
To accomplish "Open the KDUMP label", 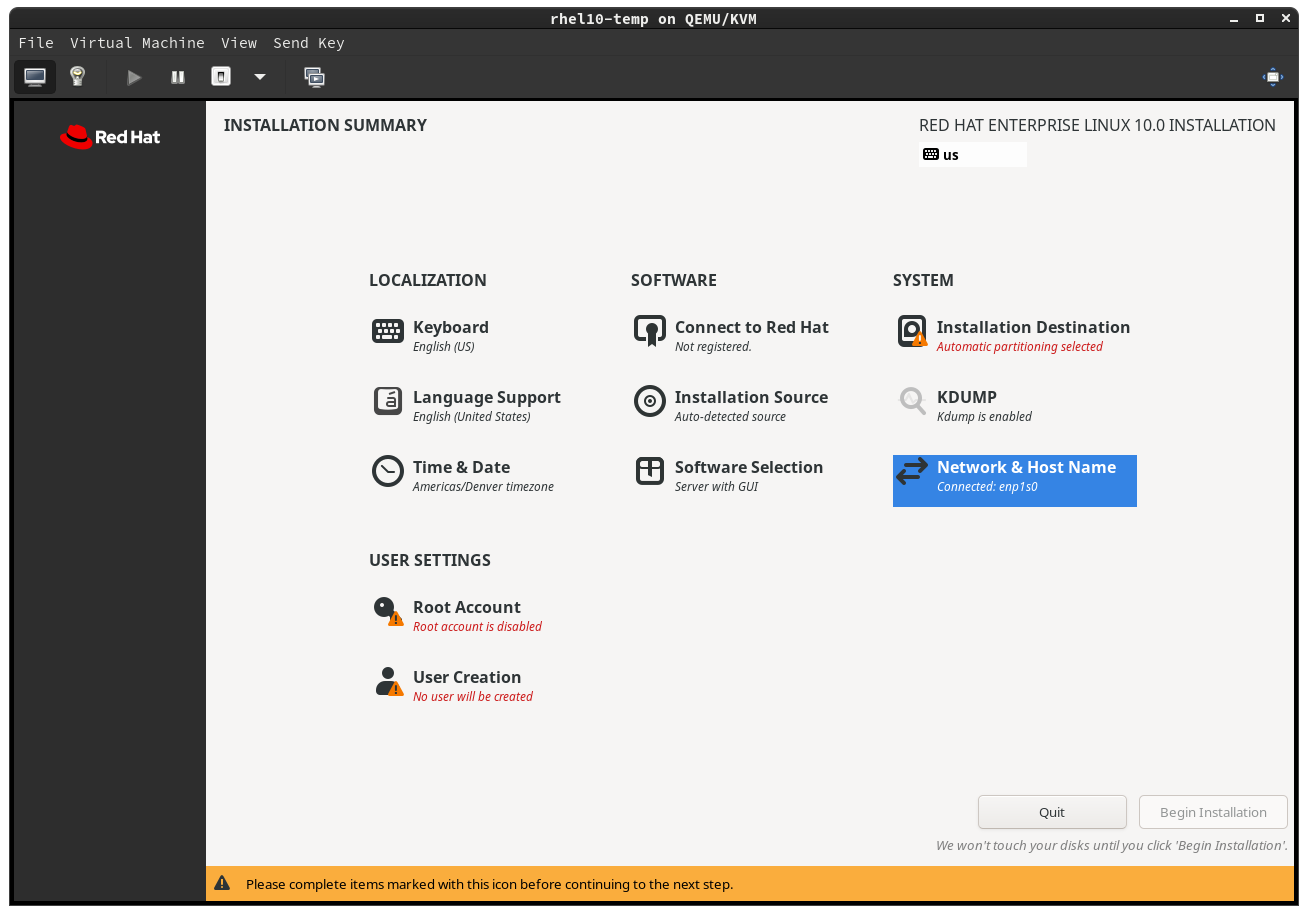I will pyautogui.click(x=967, y=397).
